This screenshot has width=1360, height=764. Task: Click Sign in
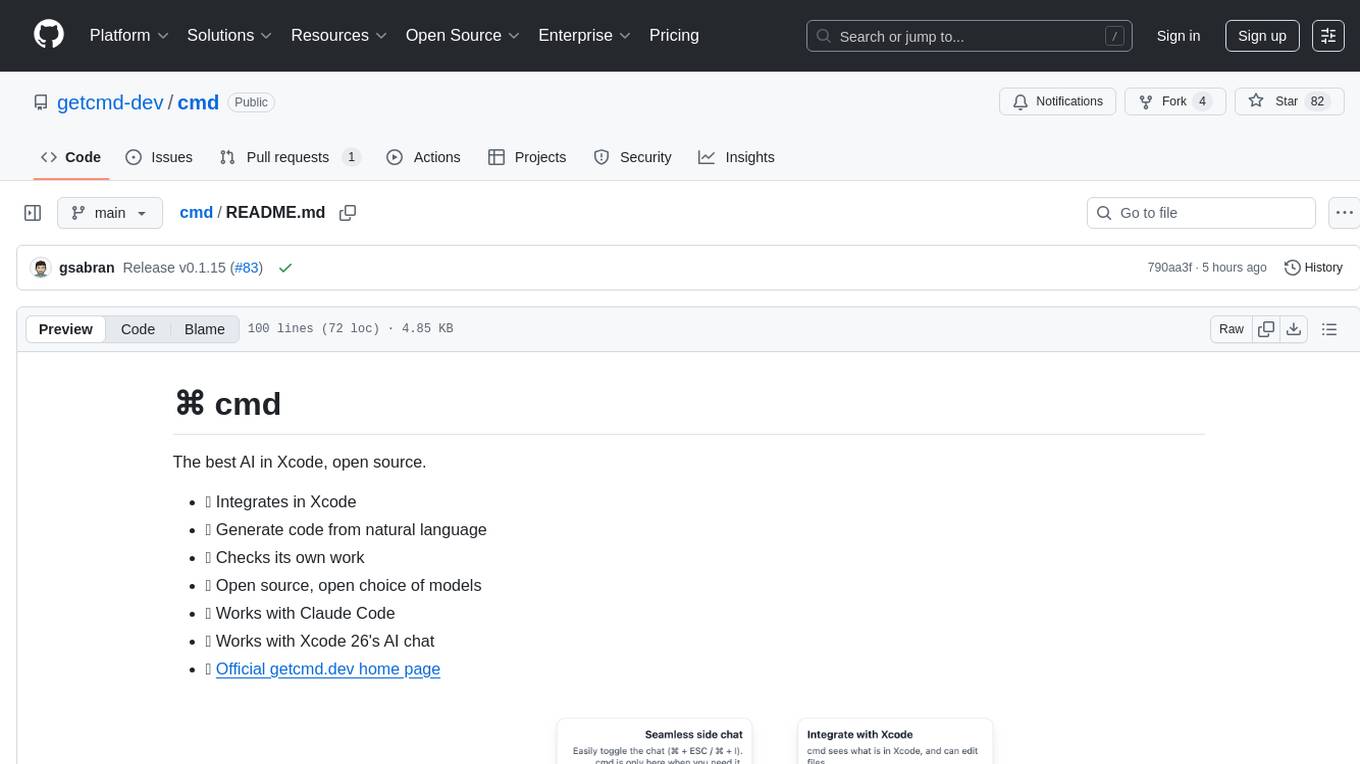[x=1178, y=35]
